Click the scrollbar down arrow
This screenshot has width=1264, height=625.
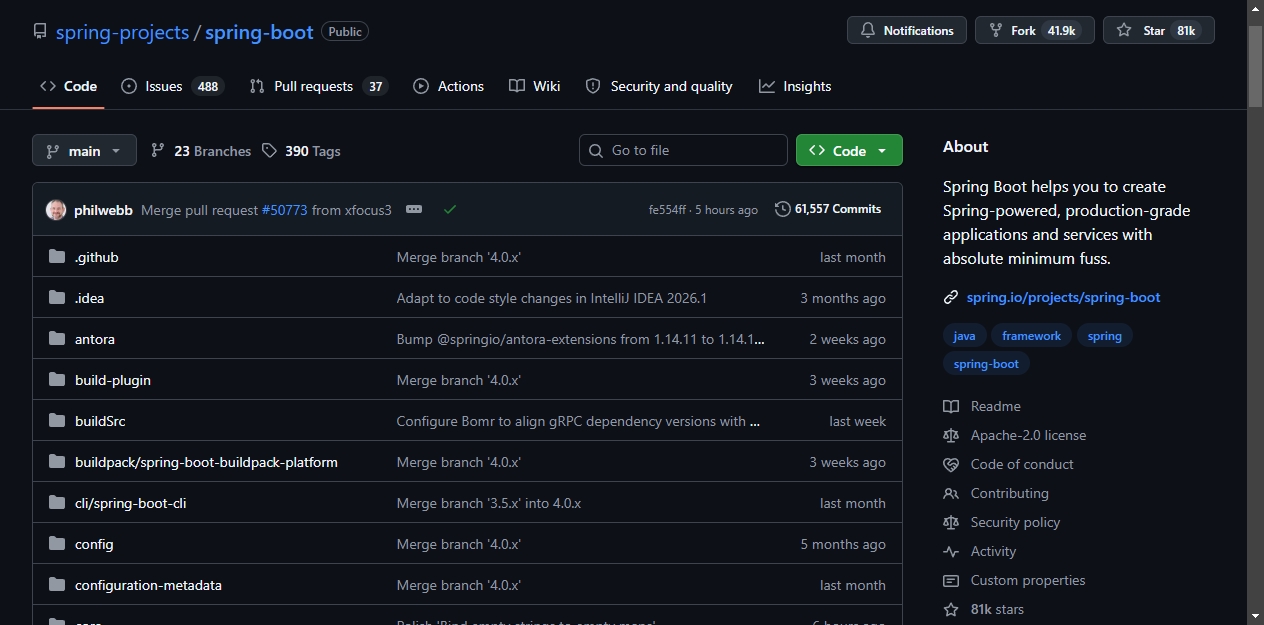(1255, 616)
